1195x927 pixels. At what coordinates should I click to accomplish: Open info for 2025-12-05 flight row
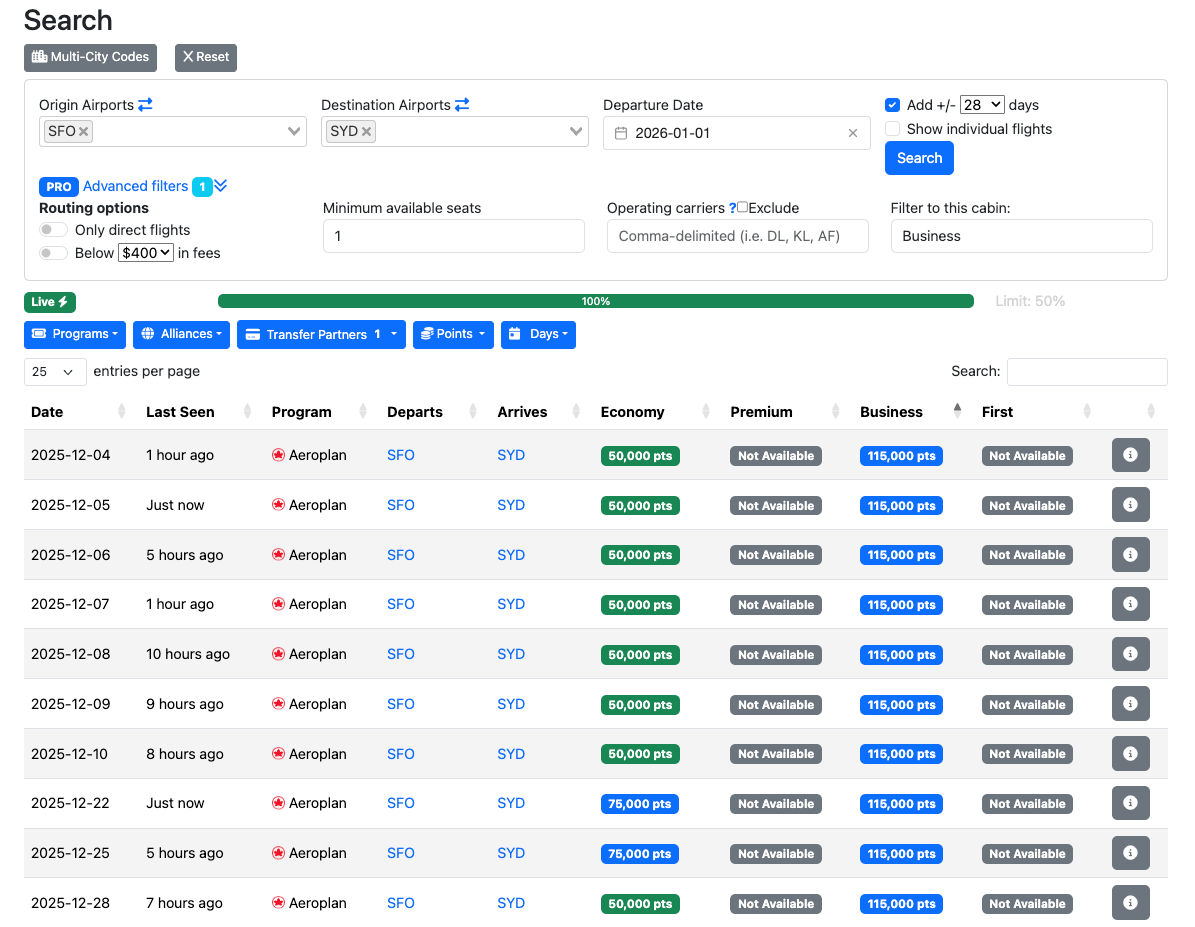point(1130,505)
